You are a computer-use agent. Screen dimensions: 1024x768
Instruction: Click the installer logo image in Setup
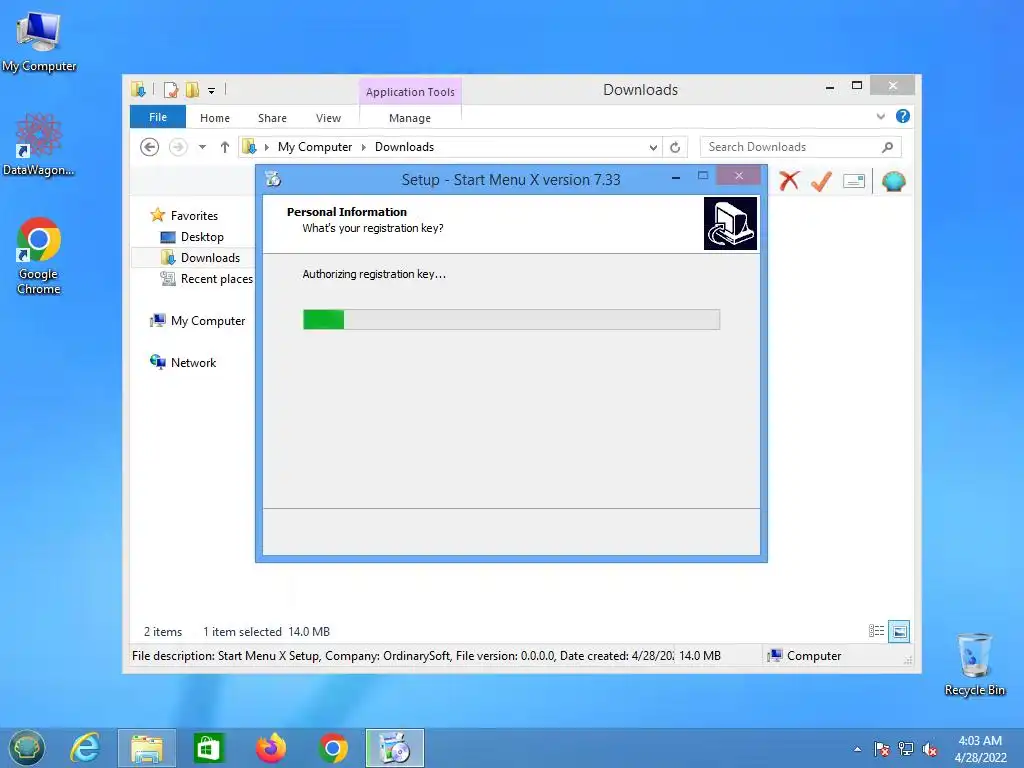730,223
